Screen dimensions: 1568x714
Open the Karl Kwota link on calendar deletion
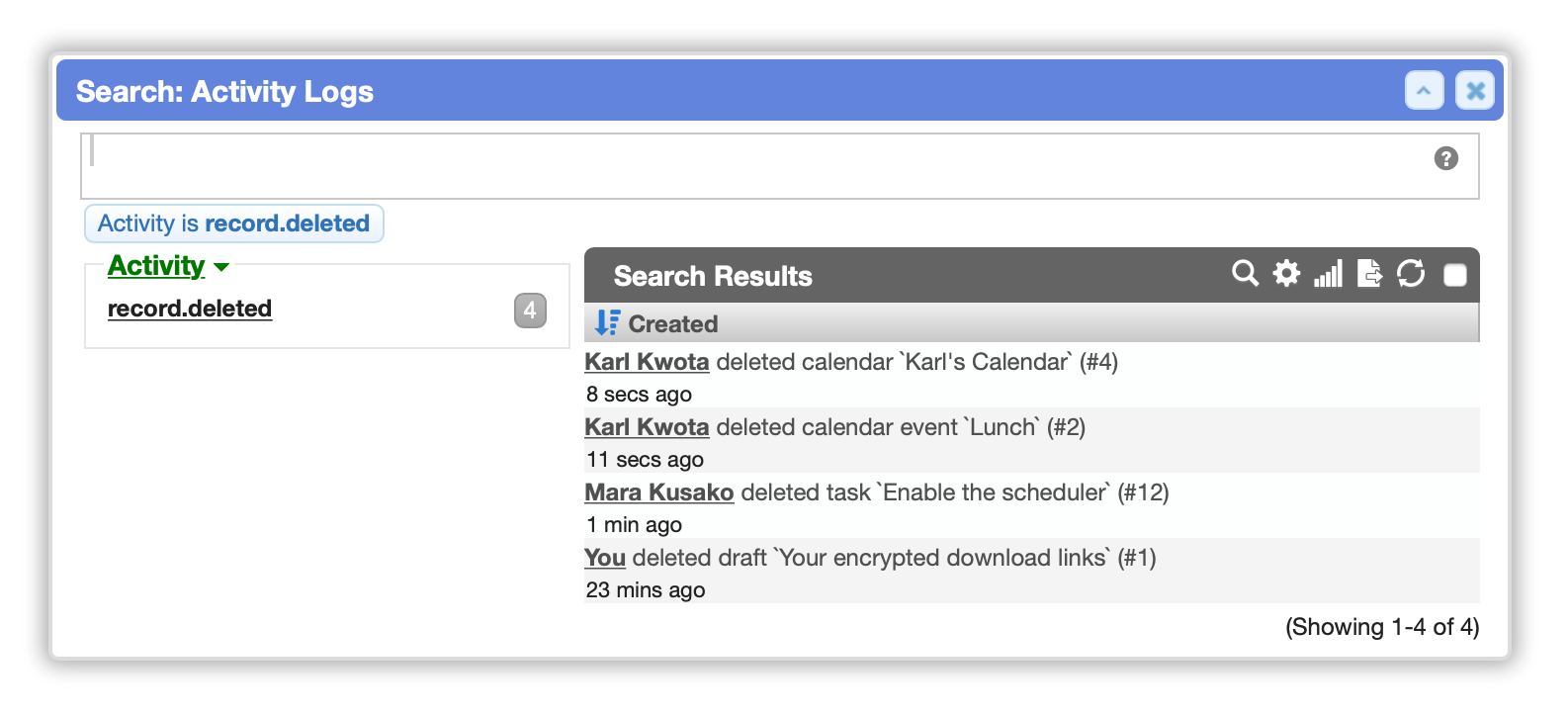[x=647, y=362]
